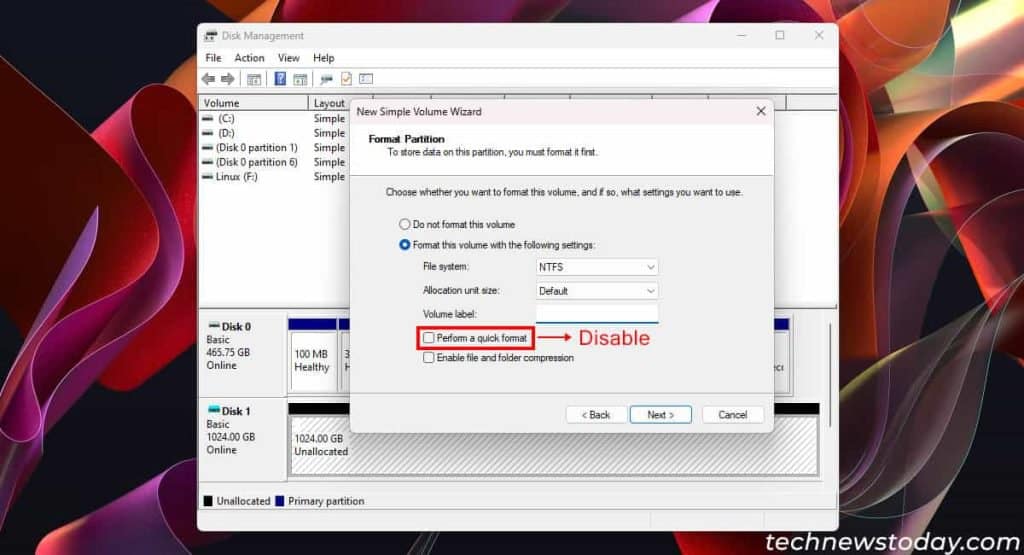Toggle Perform a quick format checkbox

(428, 338)
